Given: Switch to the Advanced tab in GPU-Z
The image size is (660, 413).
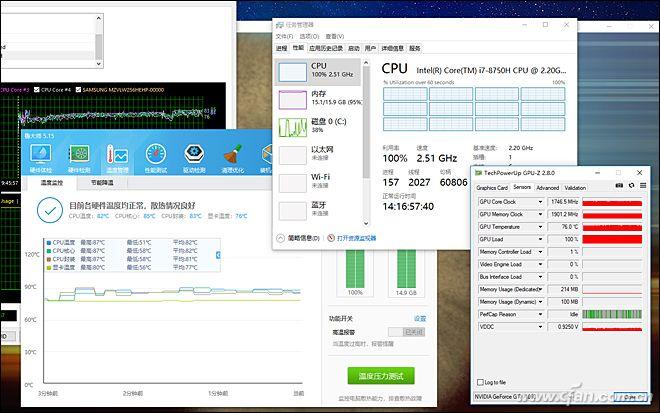Looking at the screenshot, I should 547,188.
